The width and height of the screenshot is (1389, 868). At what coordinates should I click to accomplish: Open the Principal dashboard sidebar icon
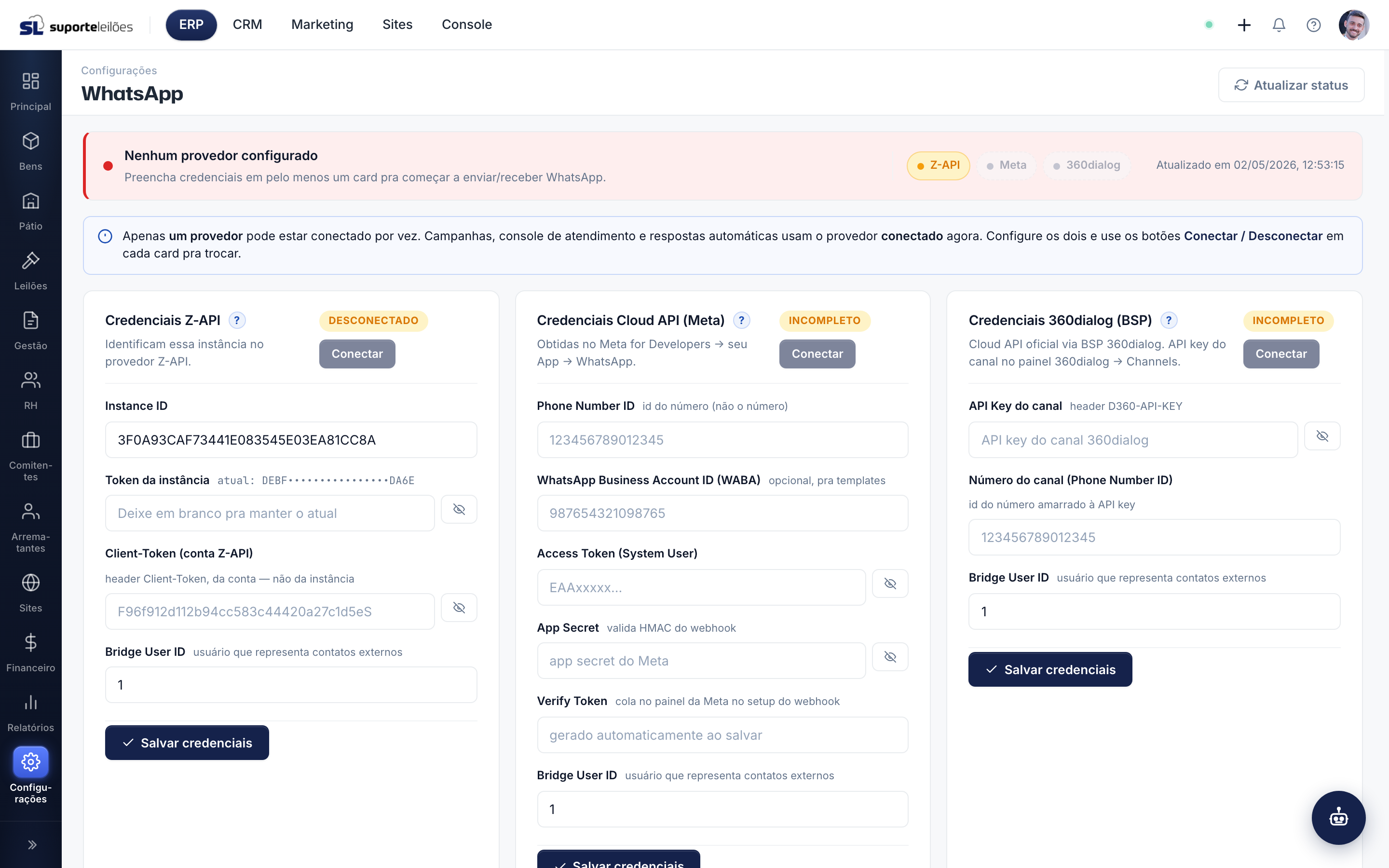click(30, 81)
